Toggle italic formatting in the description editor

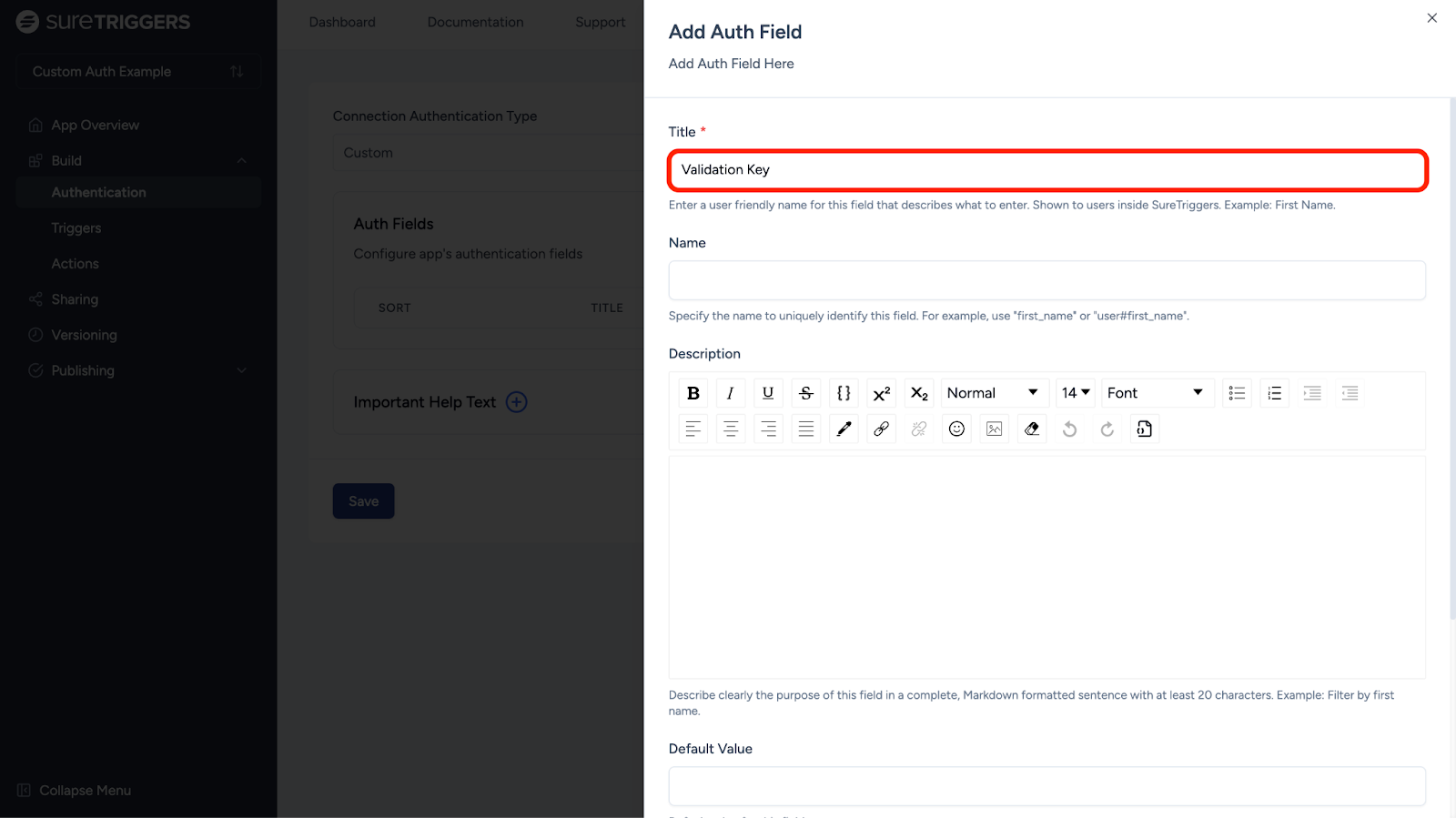pyautogui.click(x=730, y=393)
